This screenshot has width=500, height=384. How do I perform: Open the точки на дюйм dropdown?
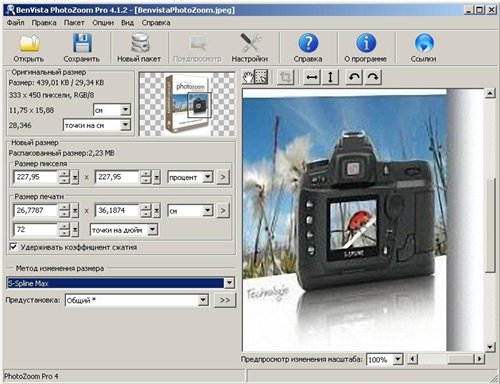[x=153, y=229]
